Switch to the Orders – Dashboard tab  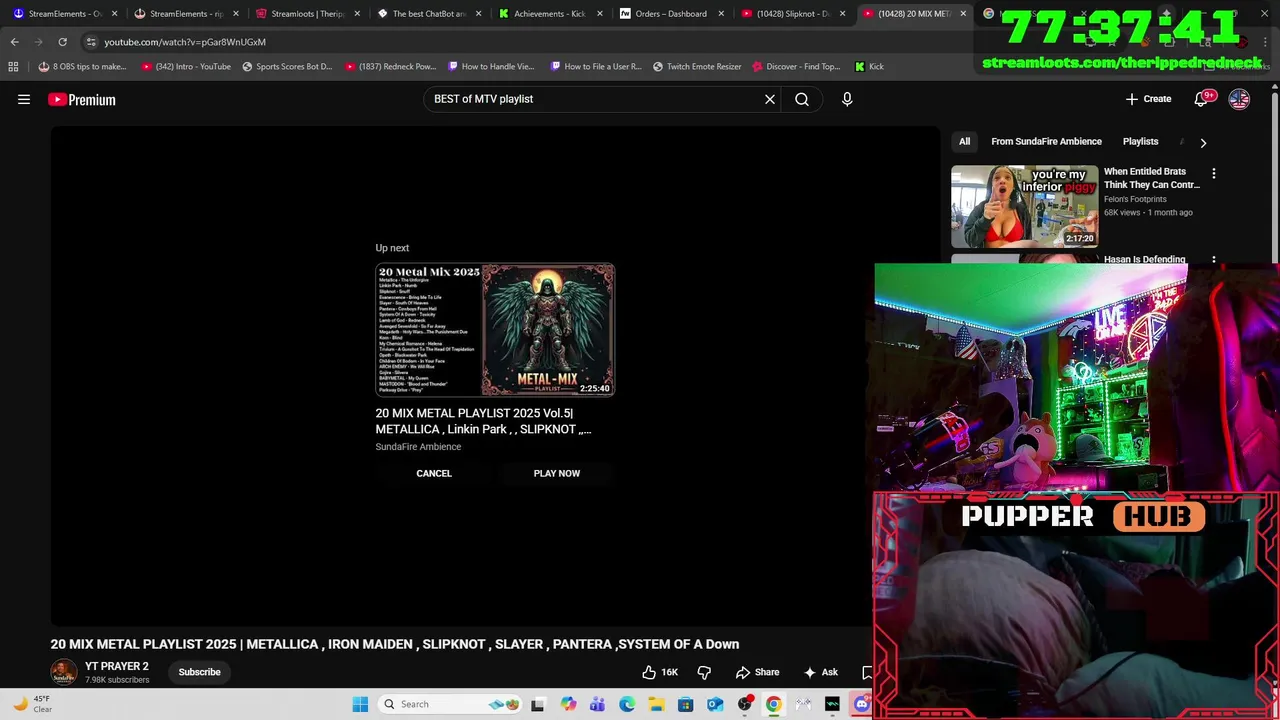[671, 14]
